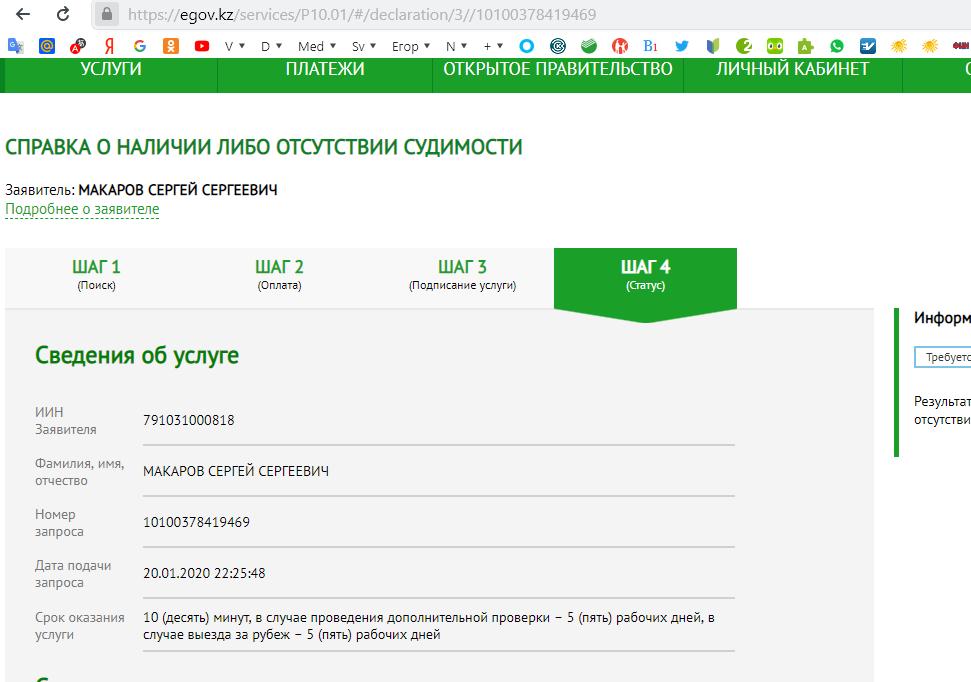Open the Sv bookmarks folder dropdown

364,46
